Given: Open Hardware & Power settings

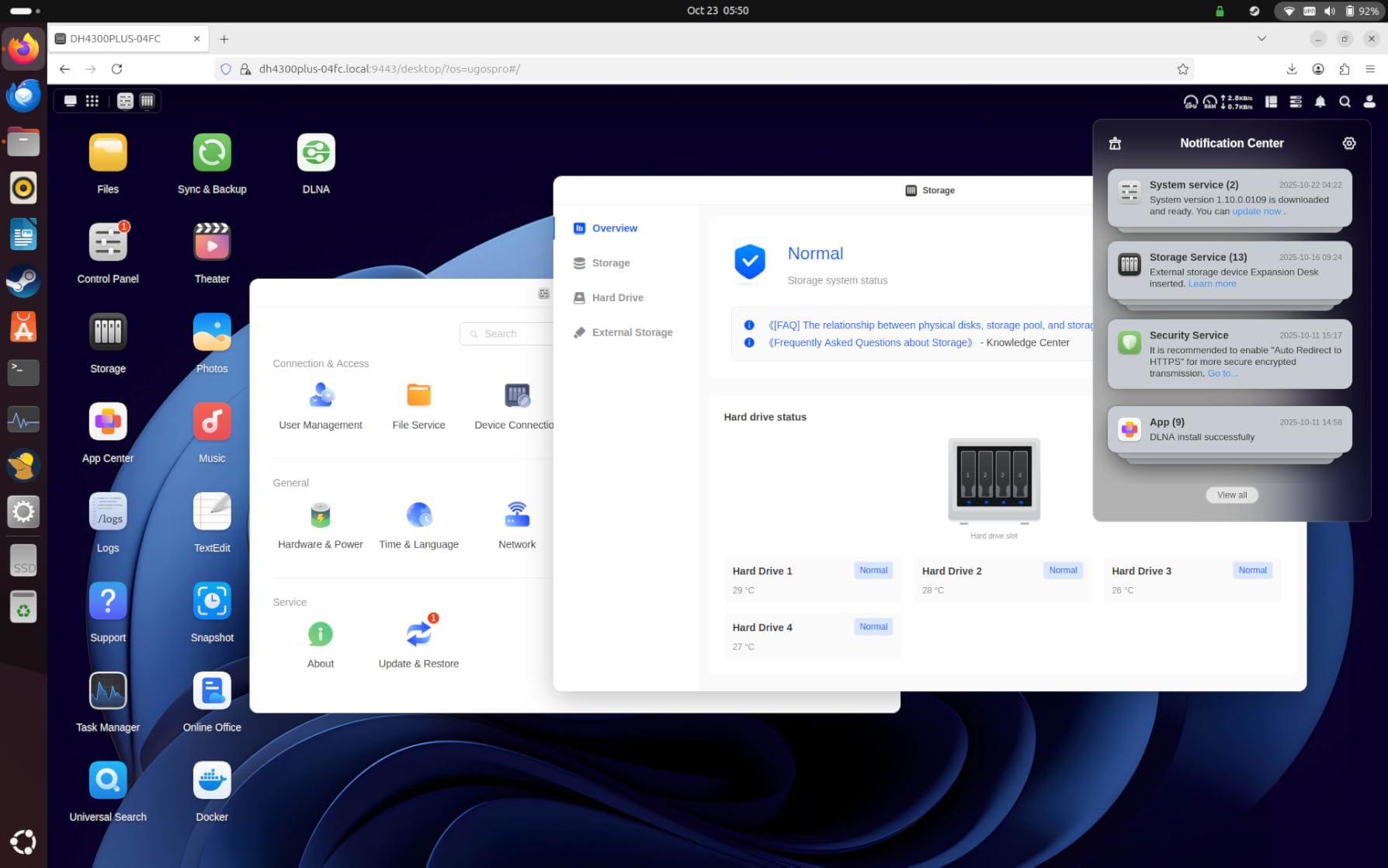Looking at the screenshot, I should [x=320, y=515].
